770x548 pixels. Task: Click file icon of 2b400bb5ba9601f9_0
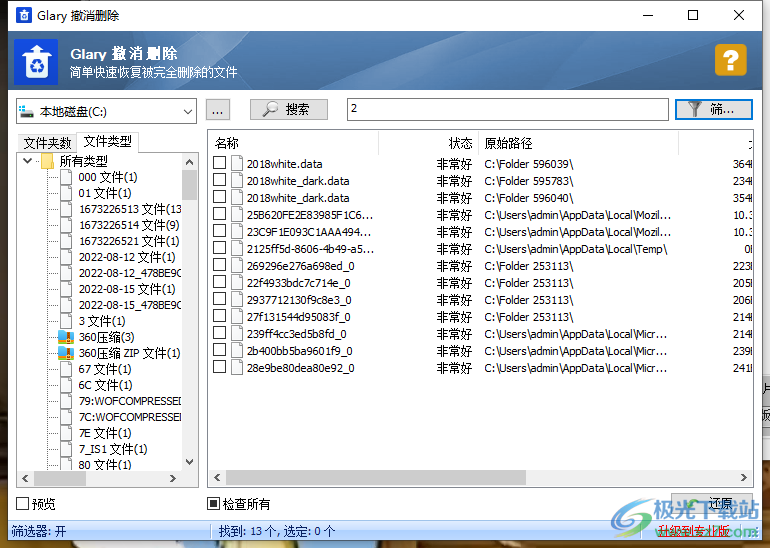(237, 351)
